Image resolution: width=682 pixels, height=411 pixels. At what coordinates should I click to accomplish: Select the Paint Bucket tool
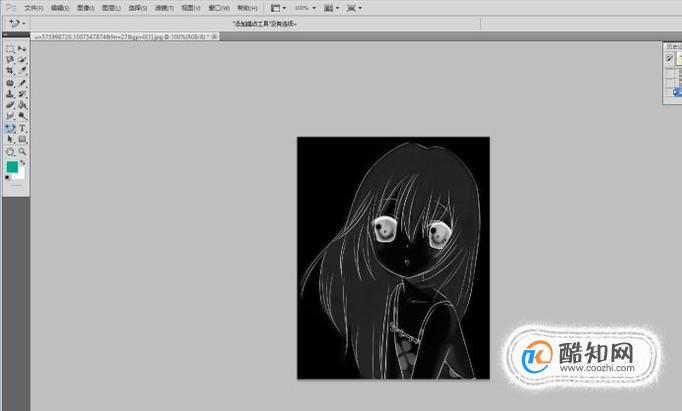click(22, 104)
